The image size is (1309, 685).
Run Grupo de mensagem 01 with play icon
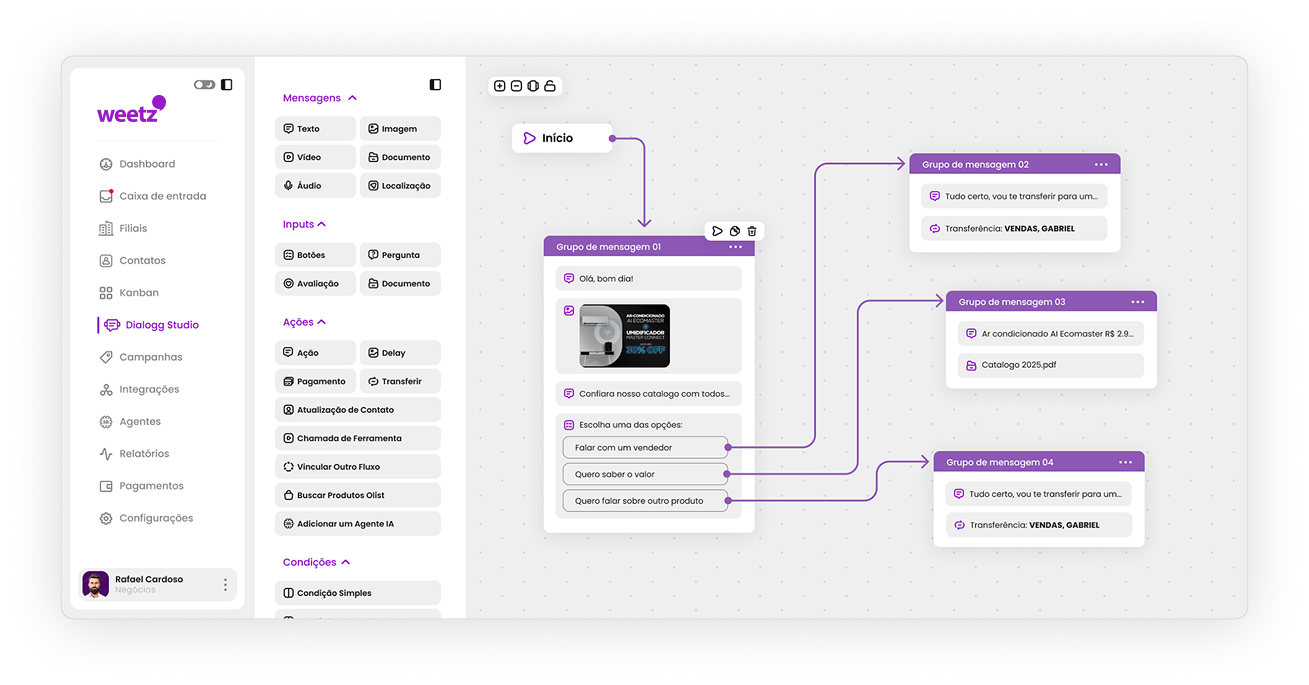click(717, 231)
